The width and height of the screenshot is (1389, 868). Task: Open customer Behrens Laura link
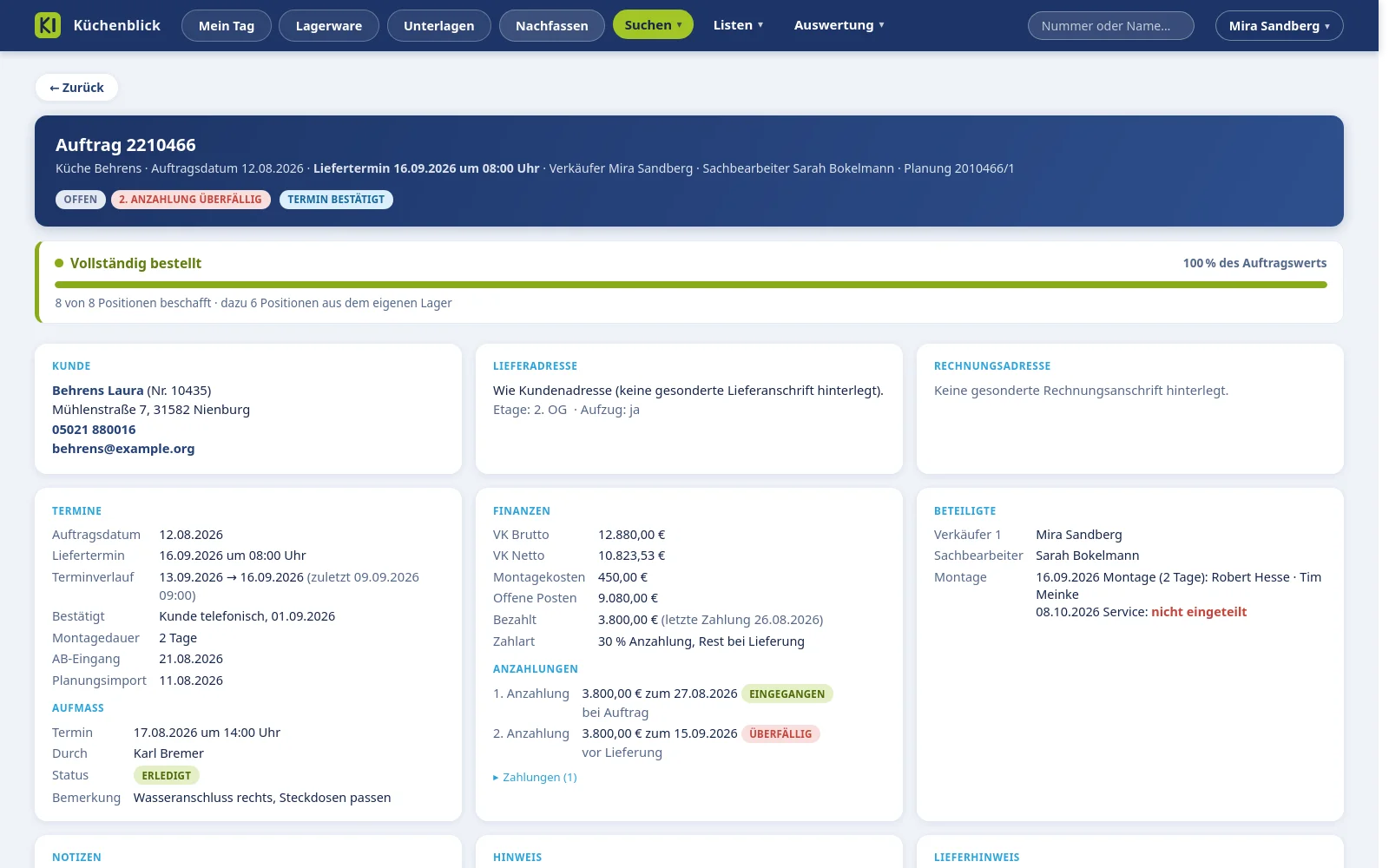(x=98, y=391)
